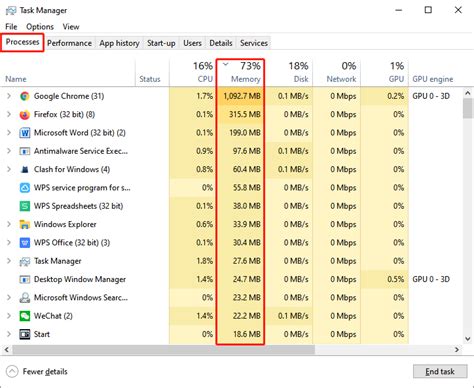This screenshot has width=474, height=388.
Task: Select the 1,092.7 MB memory cell
Action: pos(242,96)
